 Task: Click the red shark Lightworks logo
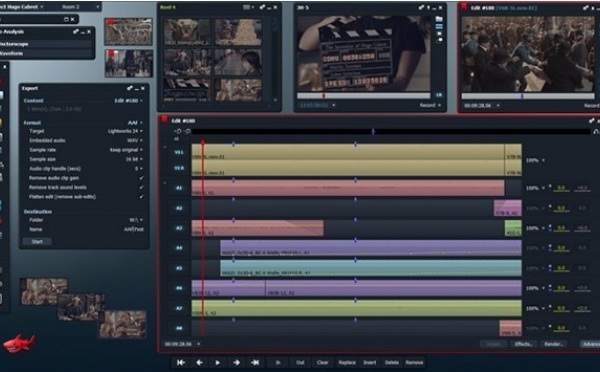(x=19, y=343)
